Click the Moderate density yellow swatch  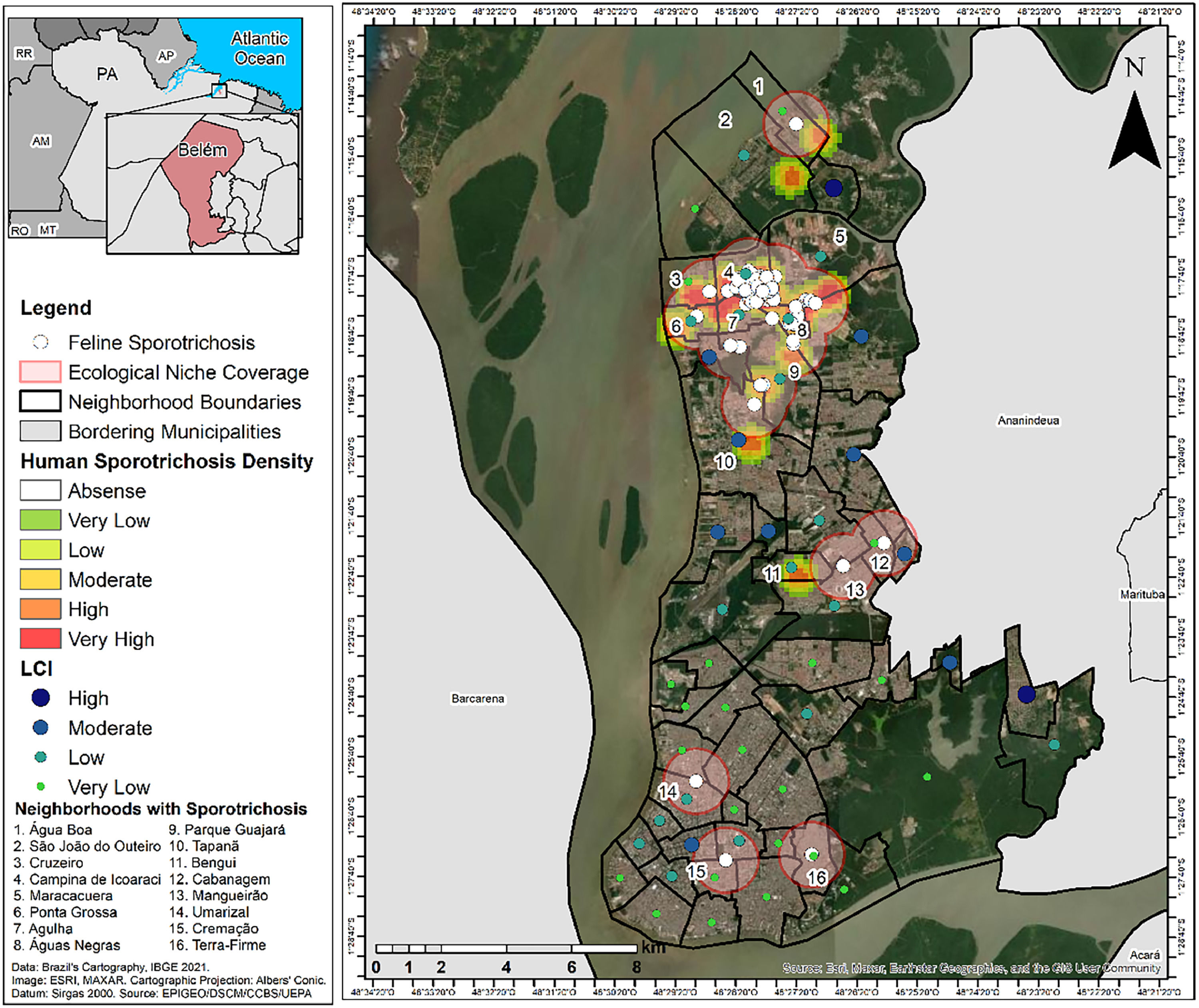[x=41, y=580]
